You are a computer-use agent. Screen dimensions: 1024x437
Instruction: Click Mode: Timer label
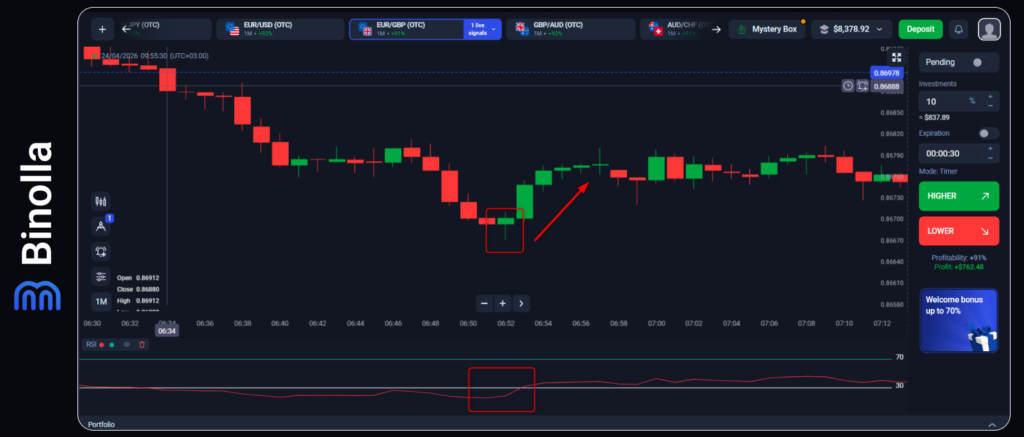(x=940, y=171)
